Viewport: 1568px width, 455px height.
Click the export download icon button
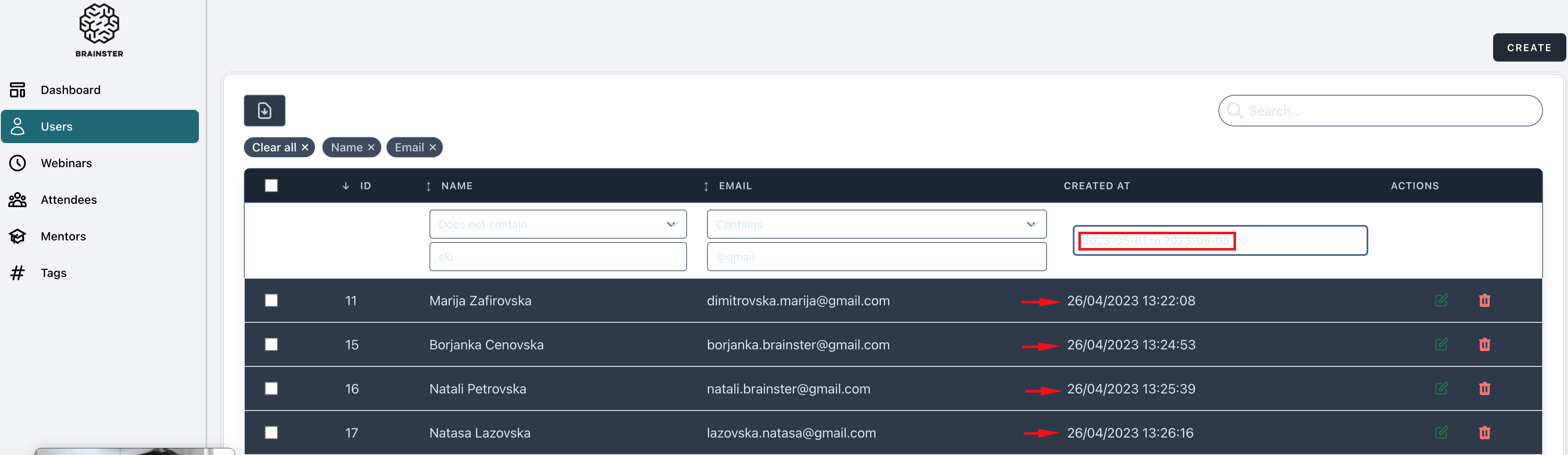[x=264, y=111]
